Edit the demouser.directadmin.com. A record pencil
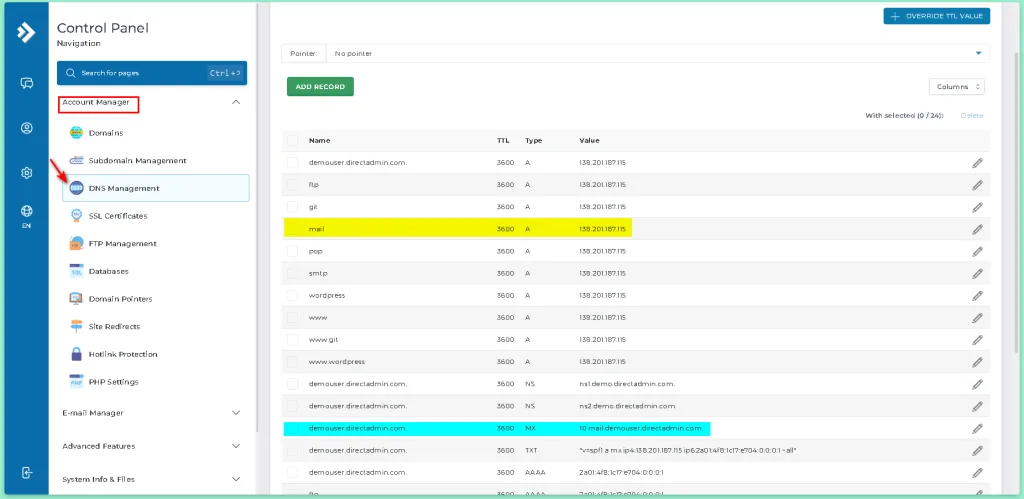The height and width of the screenshot is (499, 1024). pos(977,163)
